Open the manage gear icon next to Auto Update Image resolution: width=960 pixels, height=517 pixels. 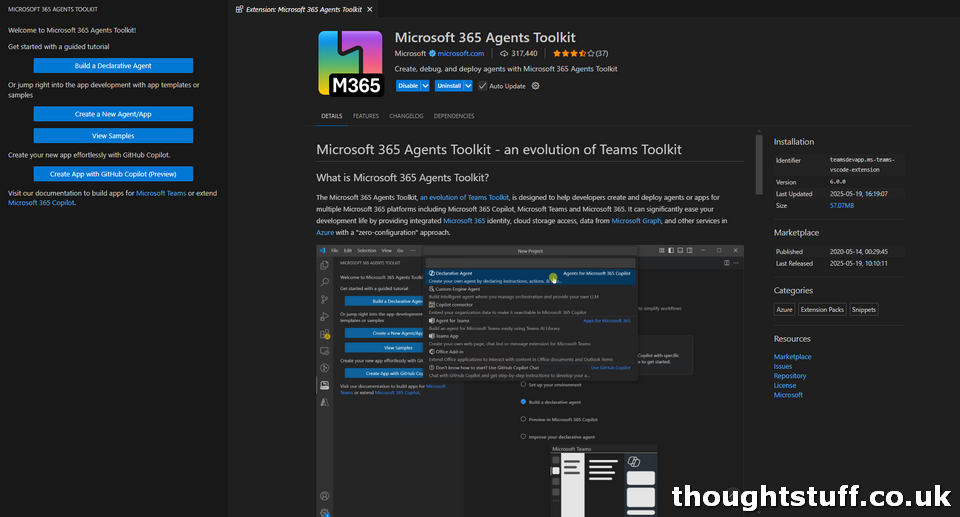pyautogui.click(x=536, y=86)
